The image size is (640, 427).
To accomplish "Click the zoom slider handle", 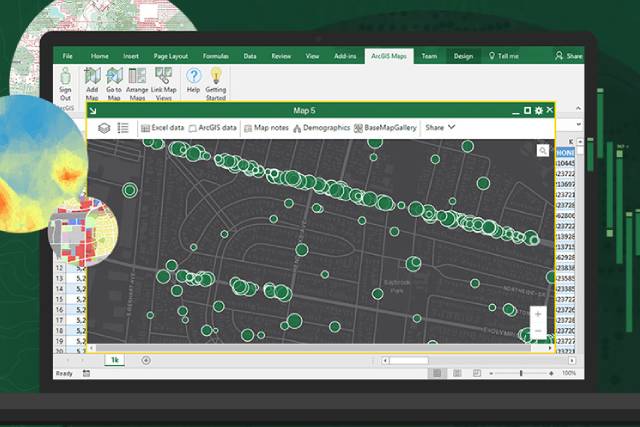I will (521, 373).
